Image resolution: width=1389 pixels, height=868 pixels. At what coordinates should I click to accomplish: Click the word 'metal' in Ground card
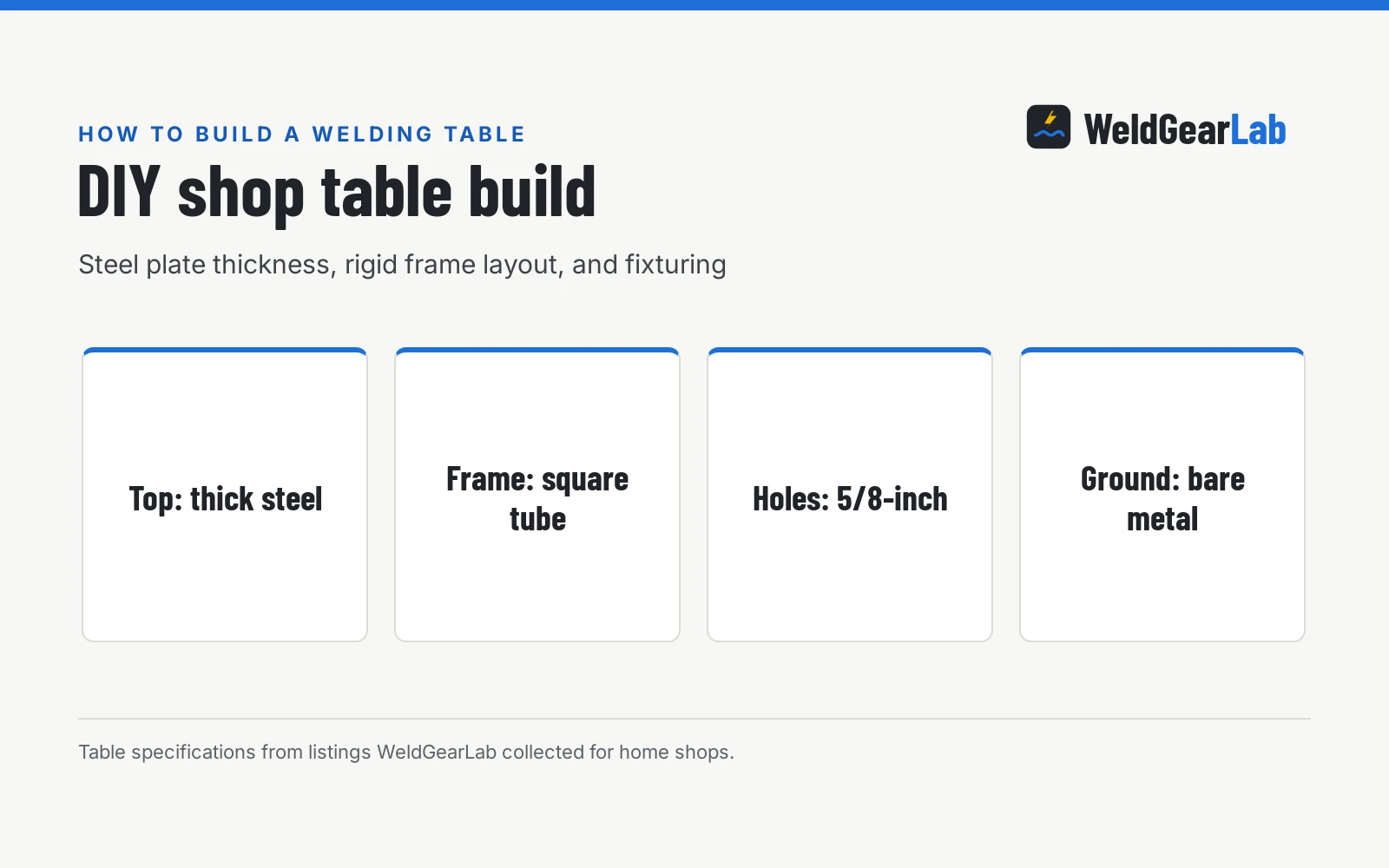tap(1162, 519)
